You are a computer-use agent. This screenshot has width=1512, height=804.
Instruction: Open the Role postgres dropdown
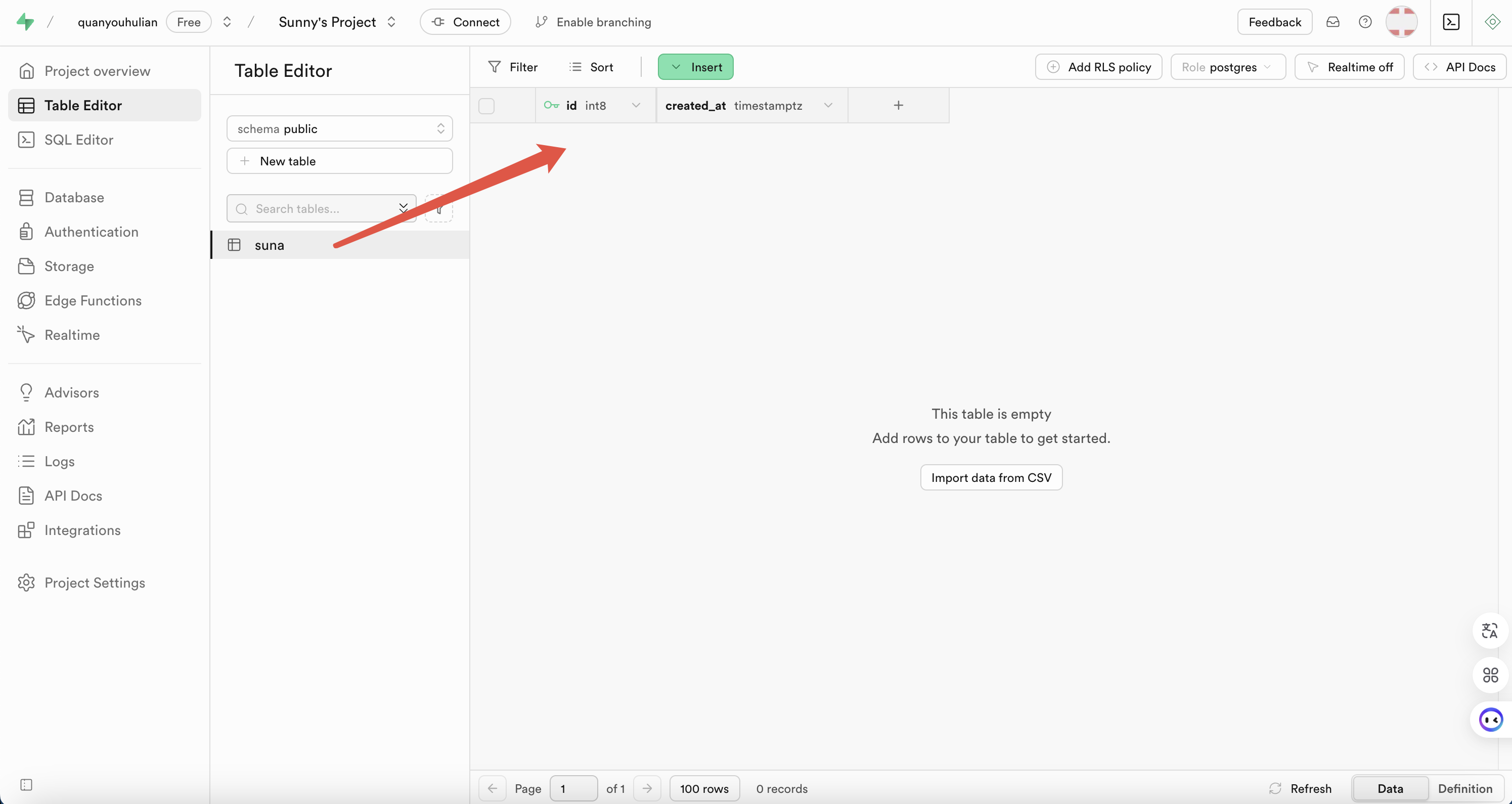pyautogui.click(x=1227, y=67)
